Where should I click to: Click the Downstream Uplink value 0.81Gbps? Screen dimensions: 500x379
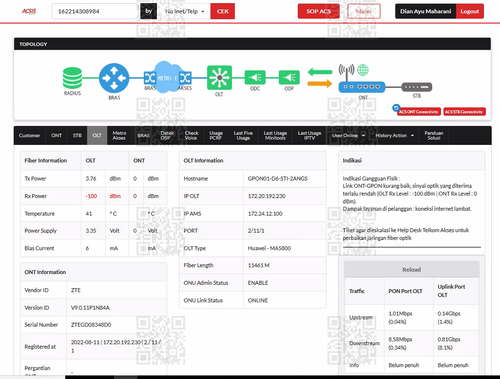[x=449, y=339]
